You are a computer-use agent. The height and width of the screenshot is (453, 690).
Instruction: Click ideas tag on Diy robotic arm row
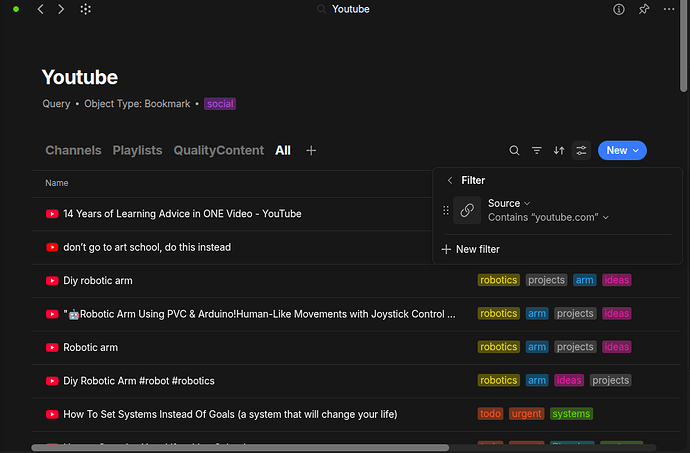pos(617,280)
